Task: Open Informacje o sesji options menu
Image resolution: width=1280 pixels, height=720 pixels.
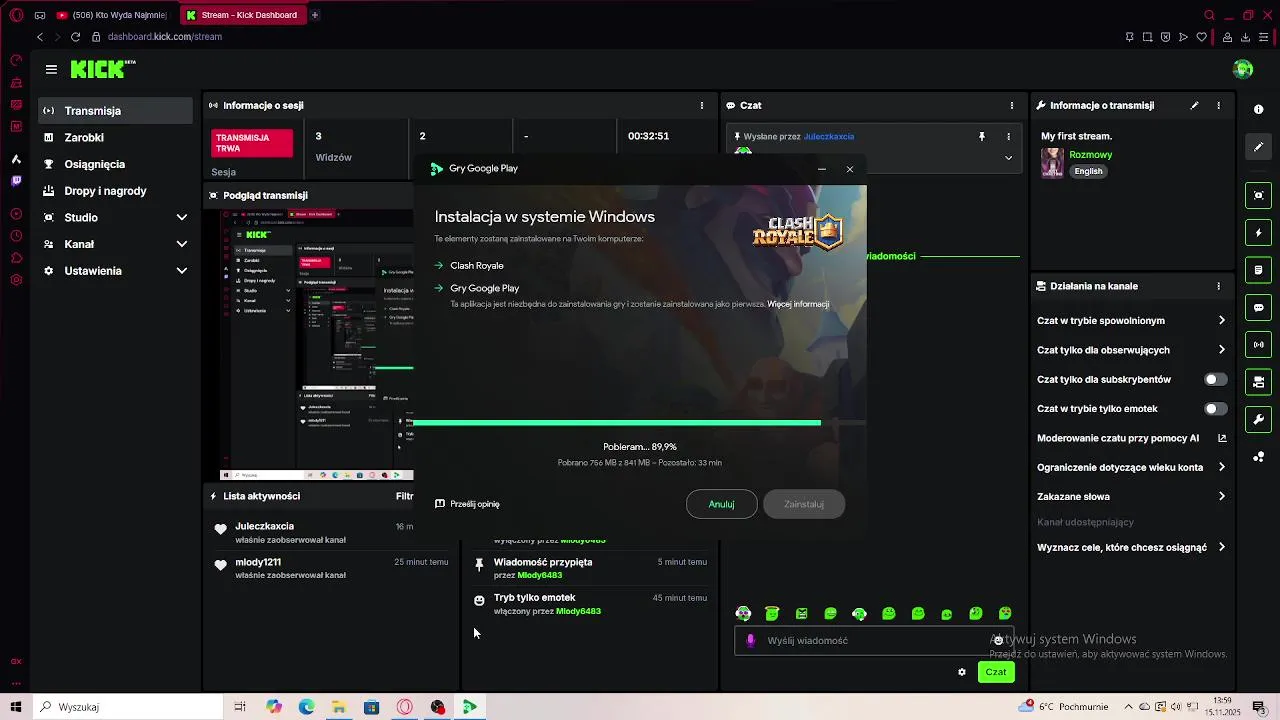Action: click(702, 105)
